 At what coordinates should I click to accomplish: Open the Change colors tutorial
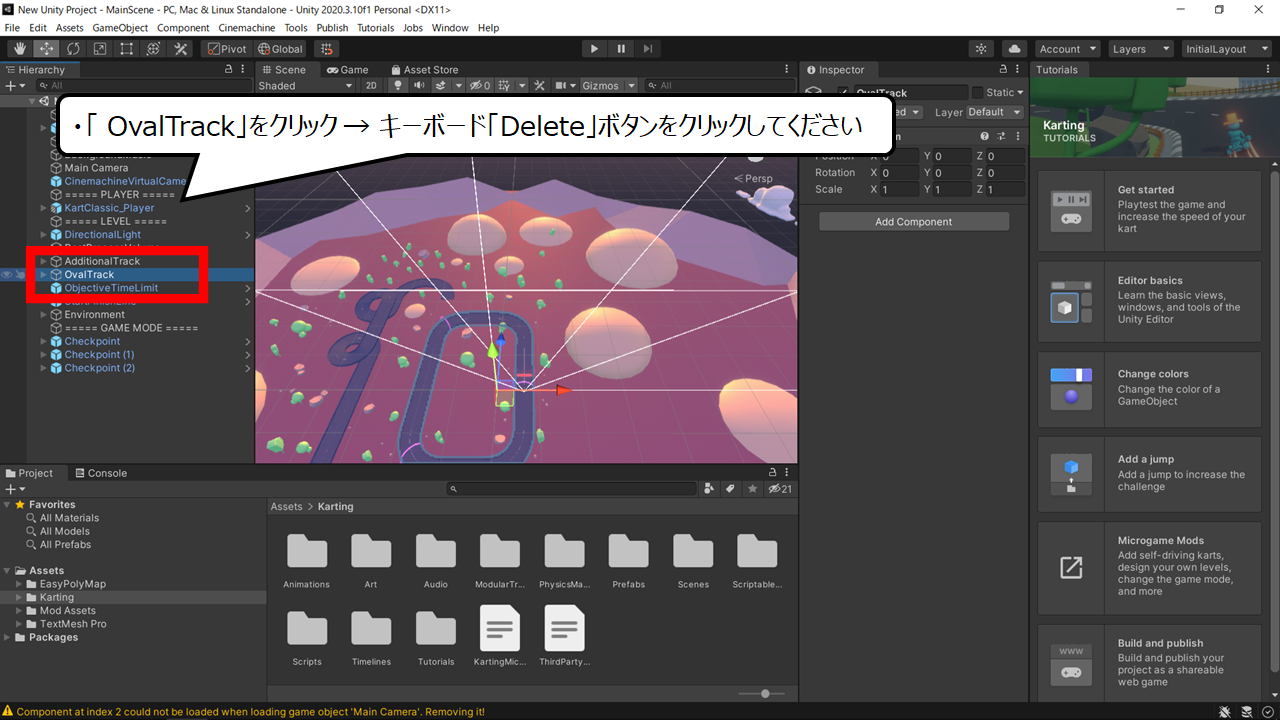[x=1150, y=390]
